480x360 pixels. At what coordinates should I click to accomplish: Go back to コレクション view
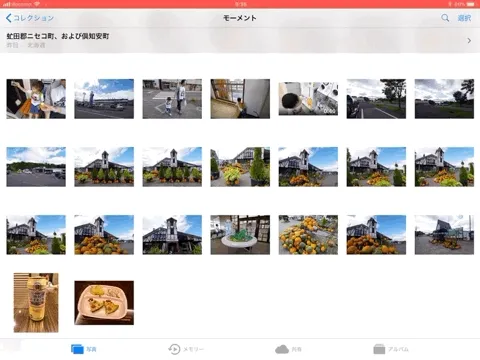[30, 18]
